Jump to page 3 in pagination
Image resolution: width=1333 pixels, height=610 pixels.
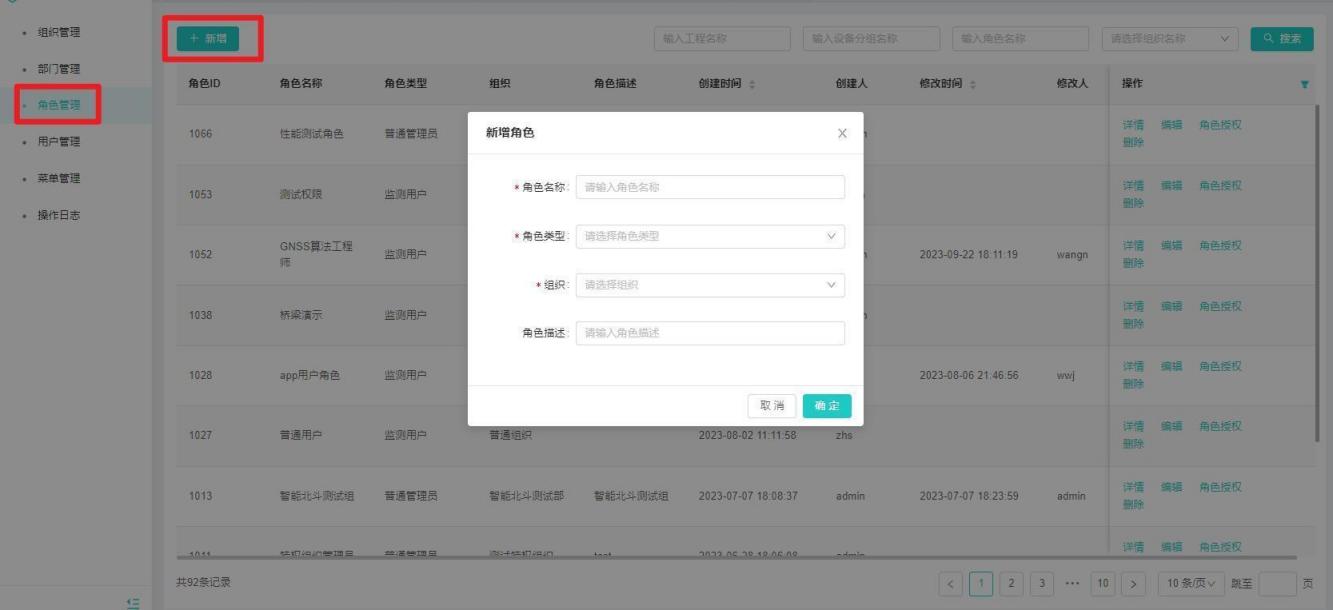click(x=1040, y=583)
